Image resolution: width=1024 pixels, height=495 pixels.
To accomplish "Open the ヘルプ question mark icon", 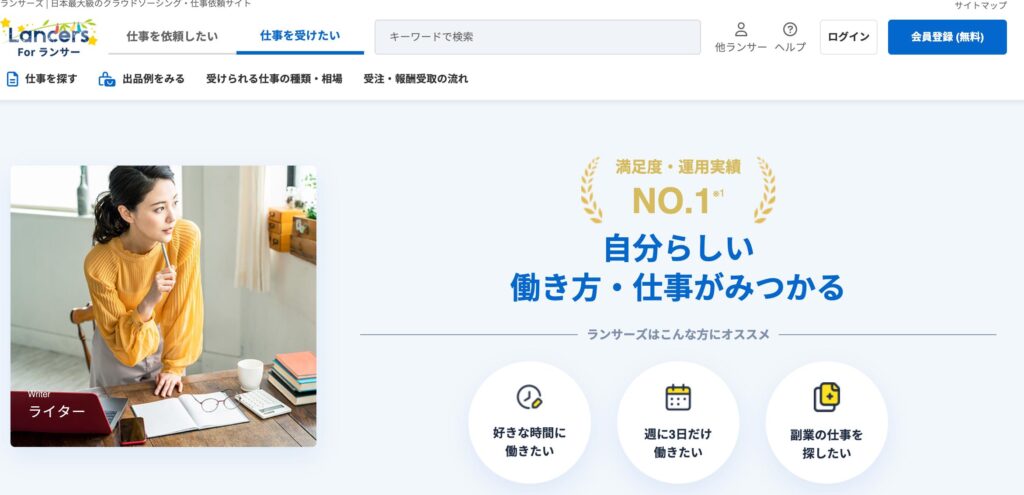I will (x=790, y=29).
